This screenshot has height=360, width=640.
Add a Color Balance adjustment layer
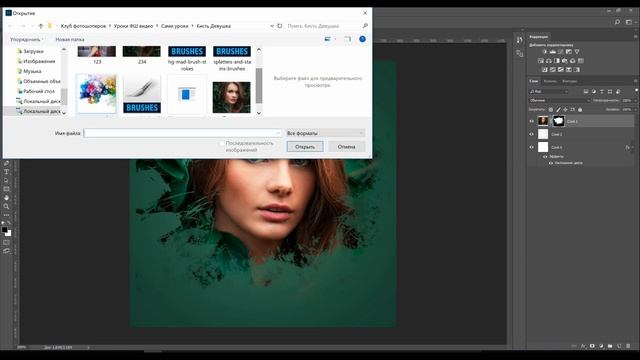(x=549, y=61)
